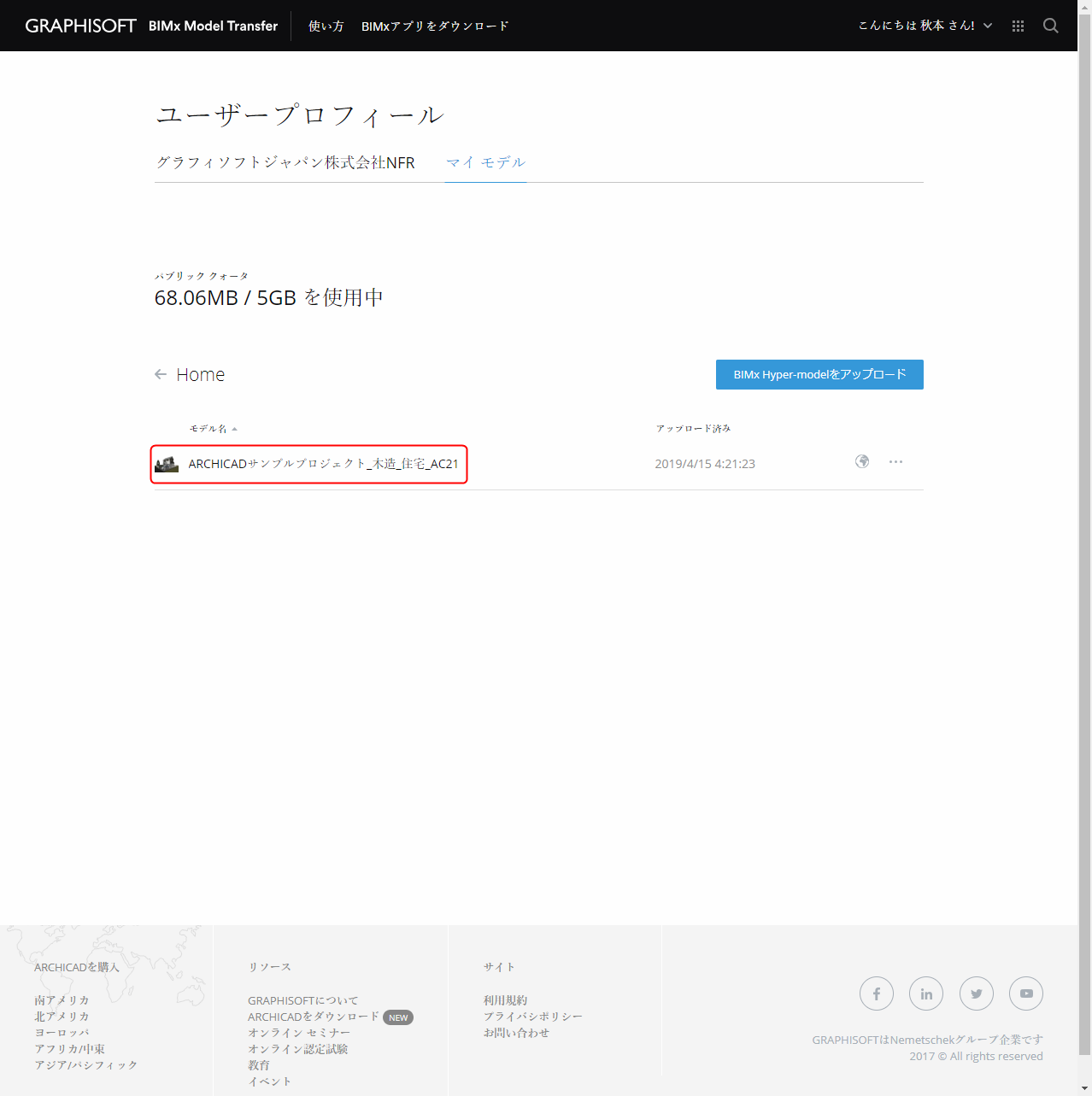Screen dimensions: 1092x1096
Task: Open the YouTube social icon
Action: [1026, 993]
